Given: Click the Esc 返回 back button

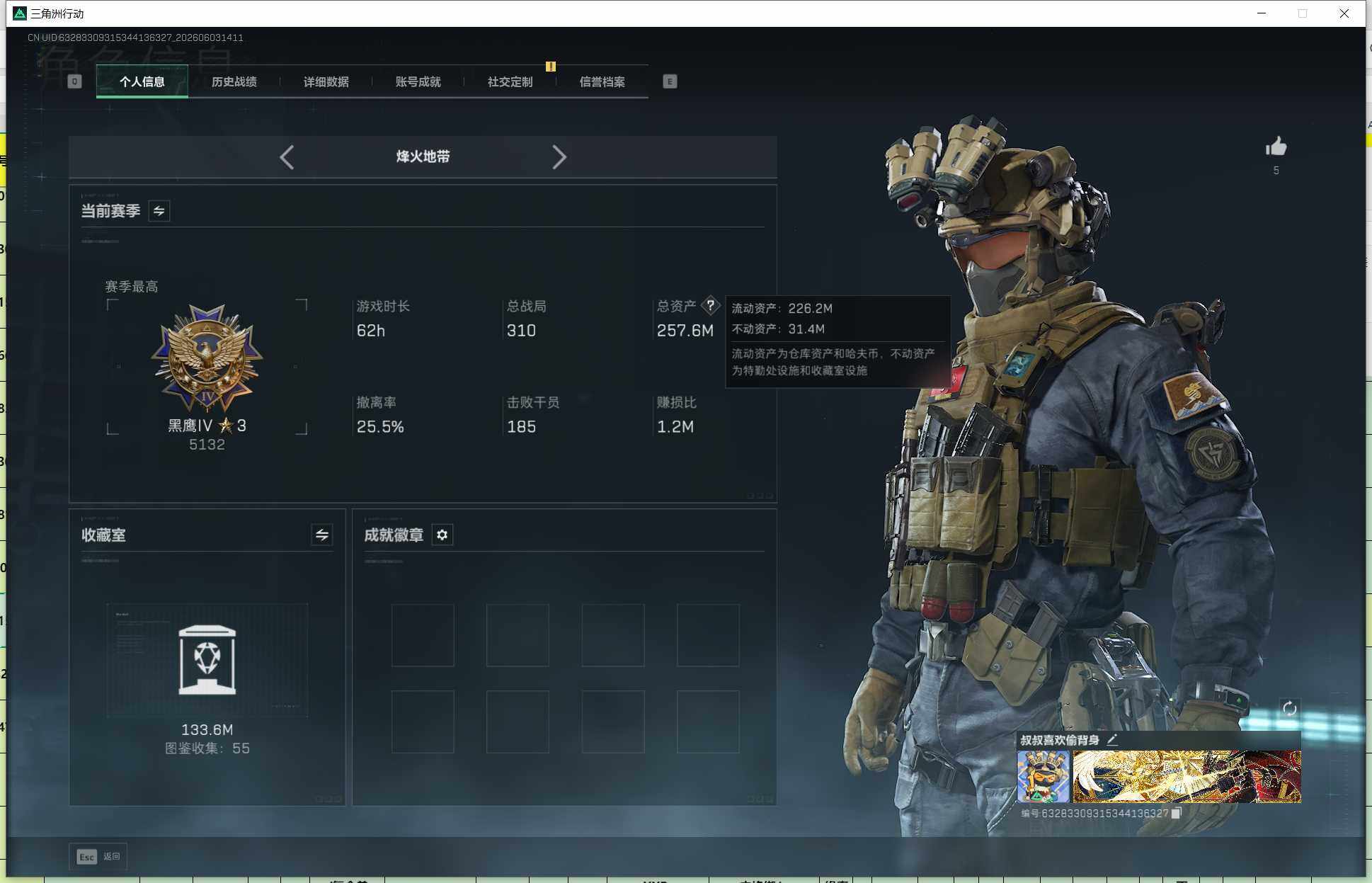Looking at the screenshot, I should click(98, 857).
